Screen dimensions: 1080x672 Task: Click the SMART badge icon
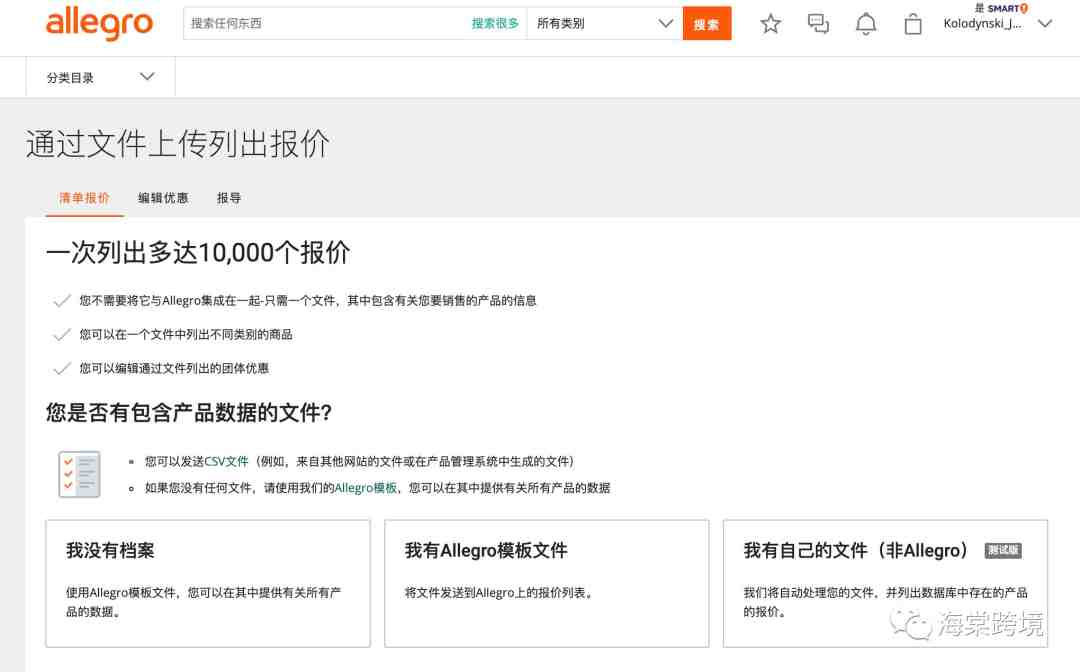pyautogui.click(x=1007, y=8)
